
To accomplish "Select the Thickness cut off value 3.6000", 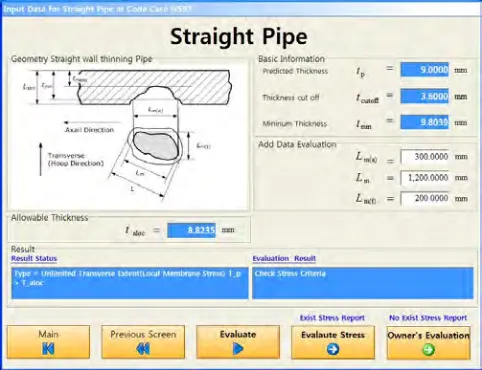I will (x=424, y=96).
